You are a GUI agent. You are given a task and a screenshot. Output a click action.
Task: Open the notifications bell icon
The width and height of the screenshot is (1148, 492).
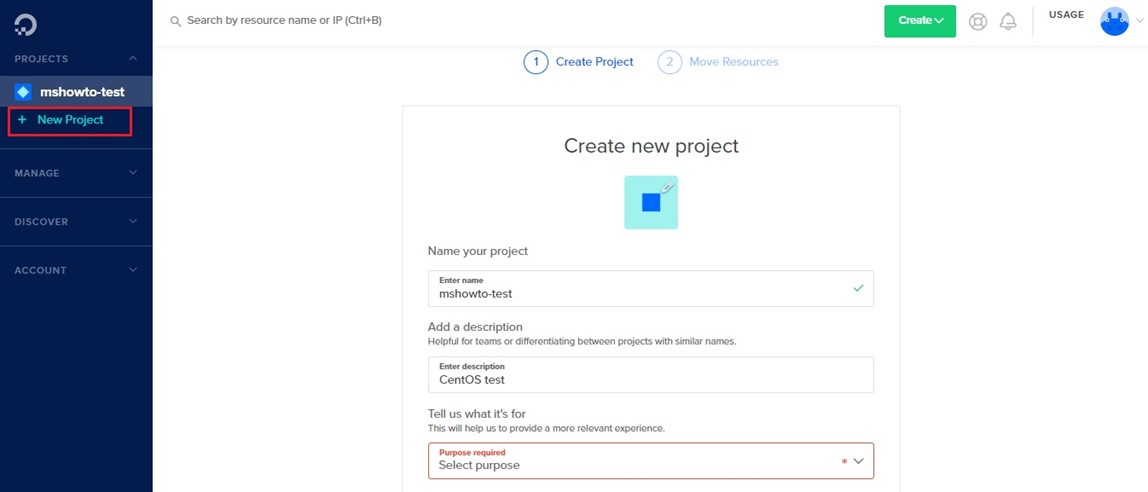(1008, 21)
